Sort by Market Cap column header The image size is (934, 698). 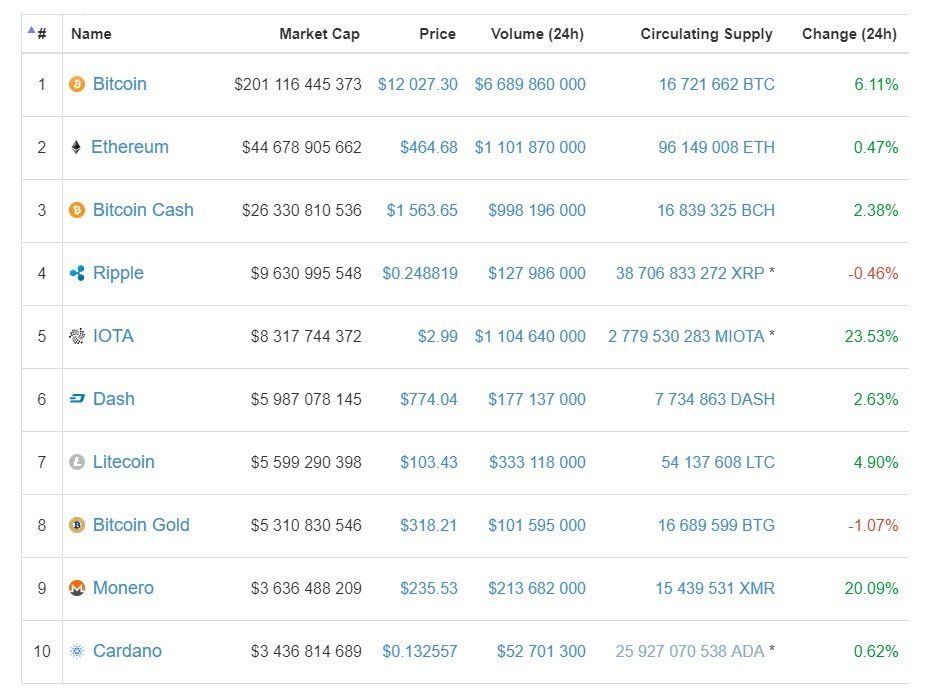(x=319, y=34)
